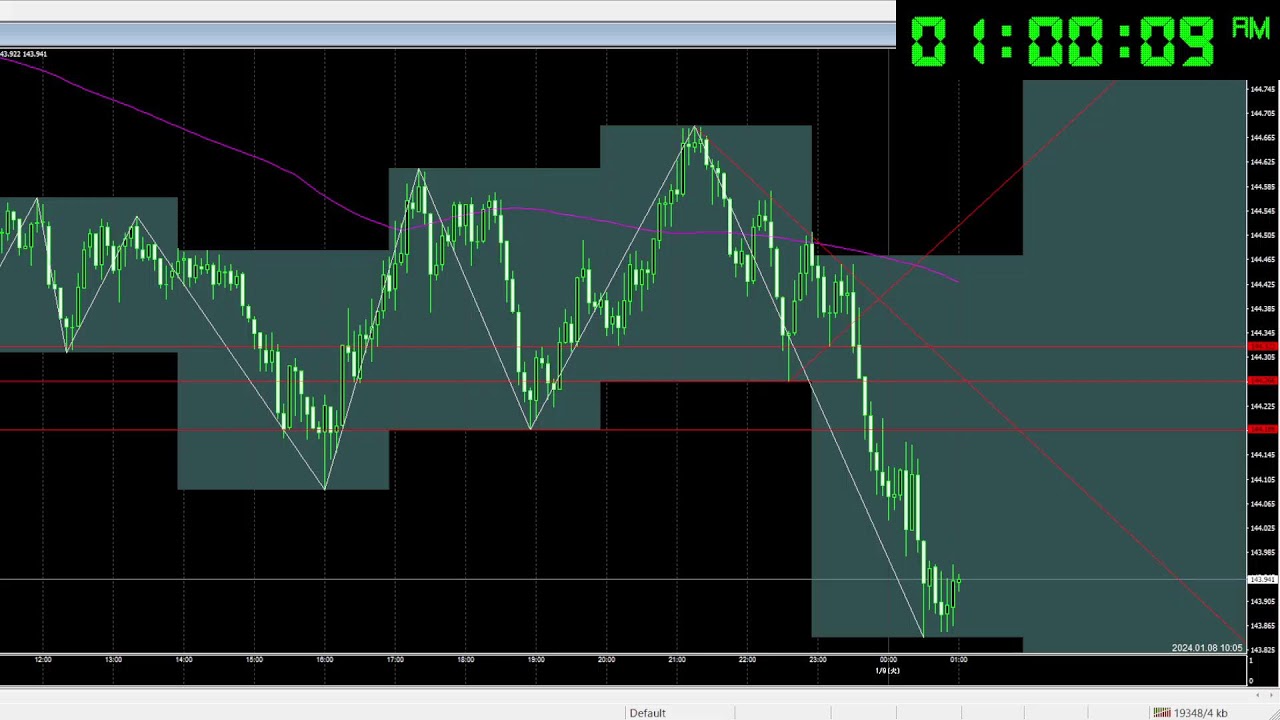
Task: Click the 21:00 mark on time axis
Action: tap(677, 660)
